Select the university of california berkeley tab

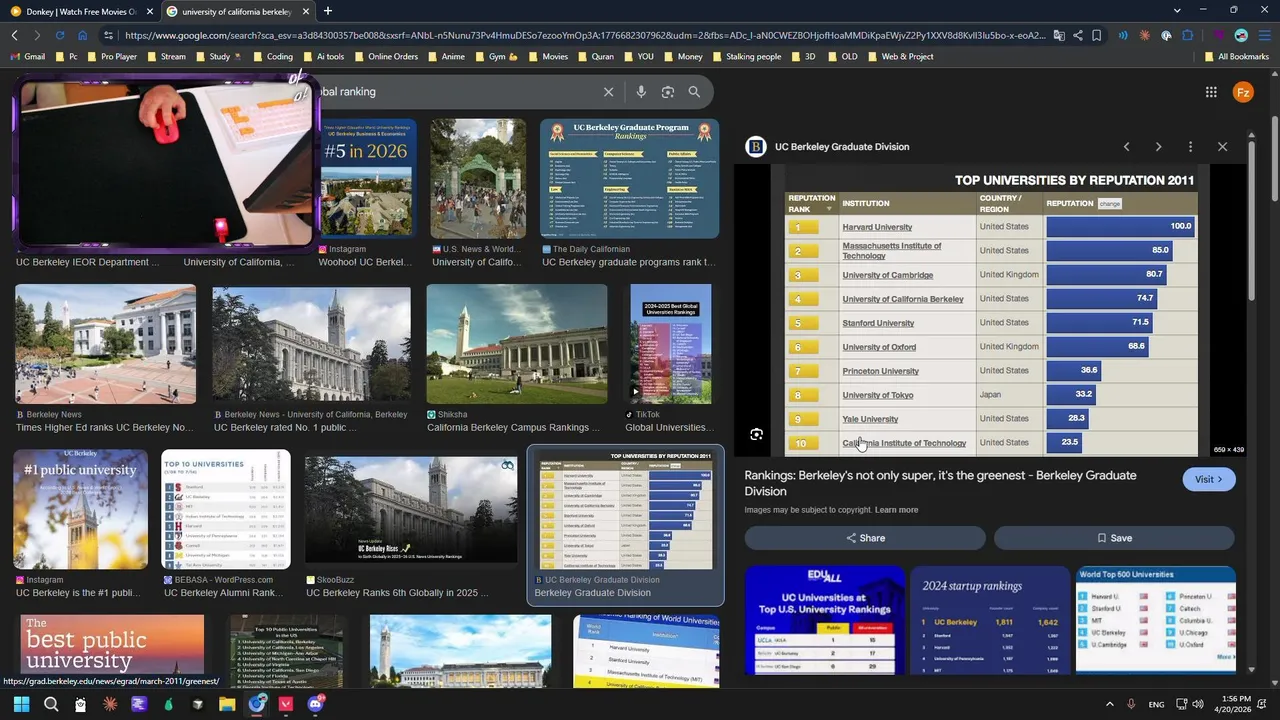click(x=237, y=11)
